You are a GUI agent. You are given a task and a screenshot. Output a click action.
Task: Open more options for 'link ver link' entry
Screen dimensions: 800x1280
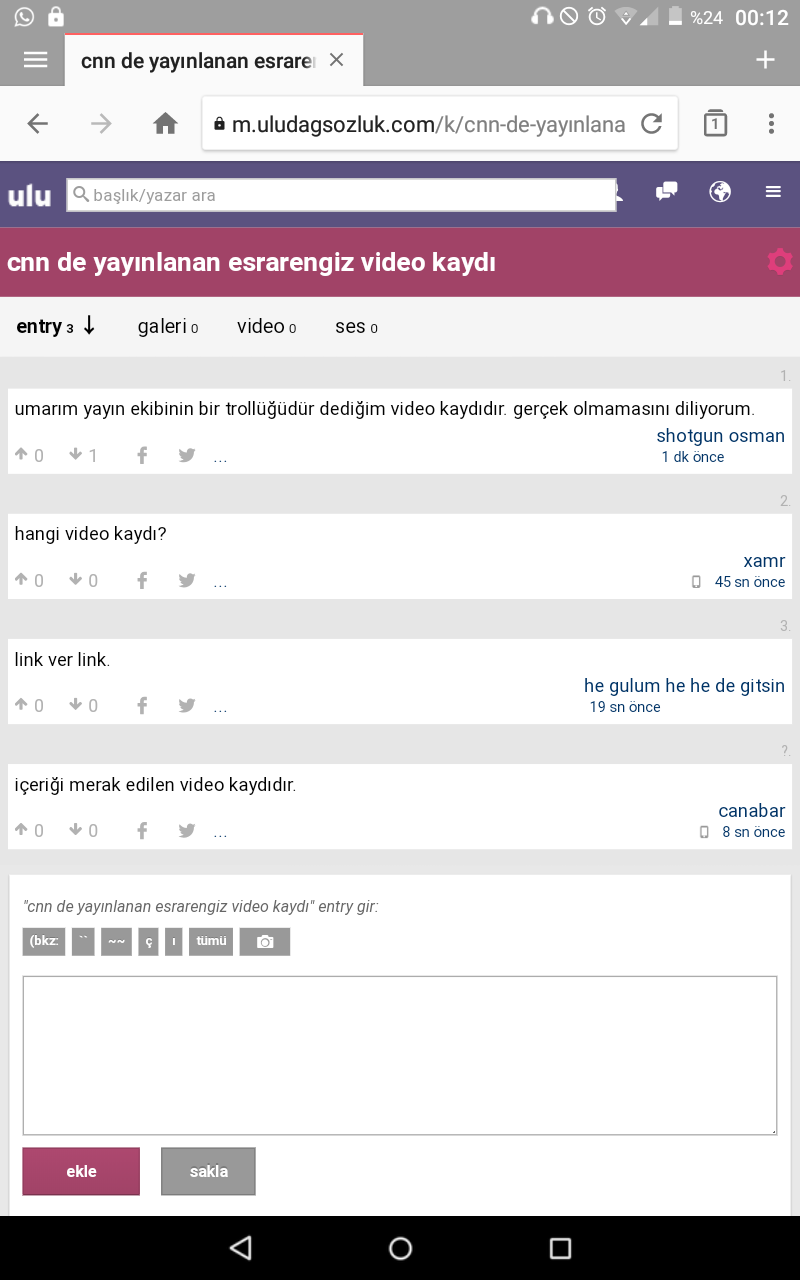pos(220,708)
